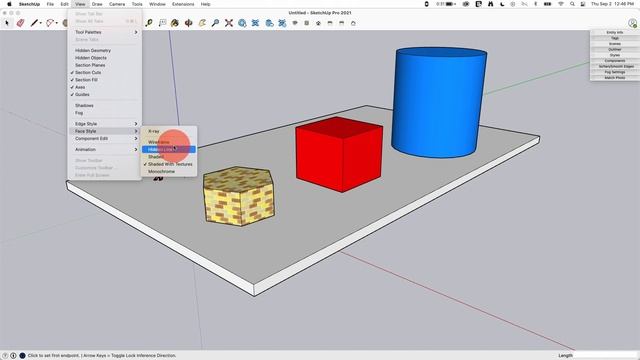Click the info circle in status bar

coord(13,356)
